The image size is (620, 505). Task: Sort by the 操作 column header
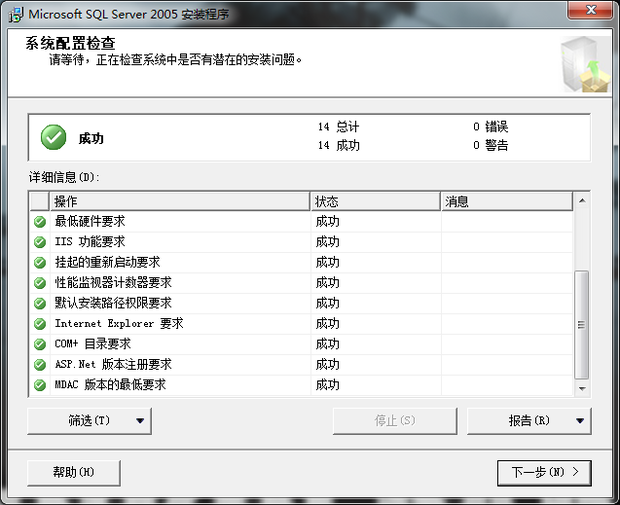180,201
